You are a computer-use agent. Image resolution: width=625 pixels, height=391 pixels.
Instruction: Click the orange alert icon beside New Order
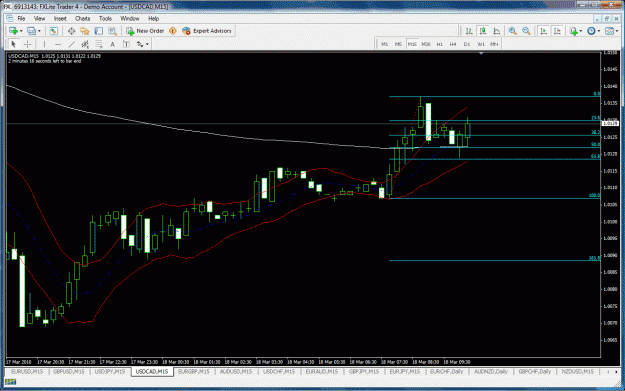[x=173, y=31]
